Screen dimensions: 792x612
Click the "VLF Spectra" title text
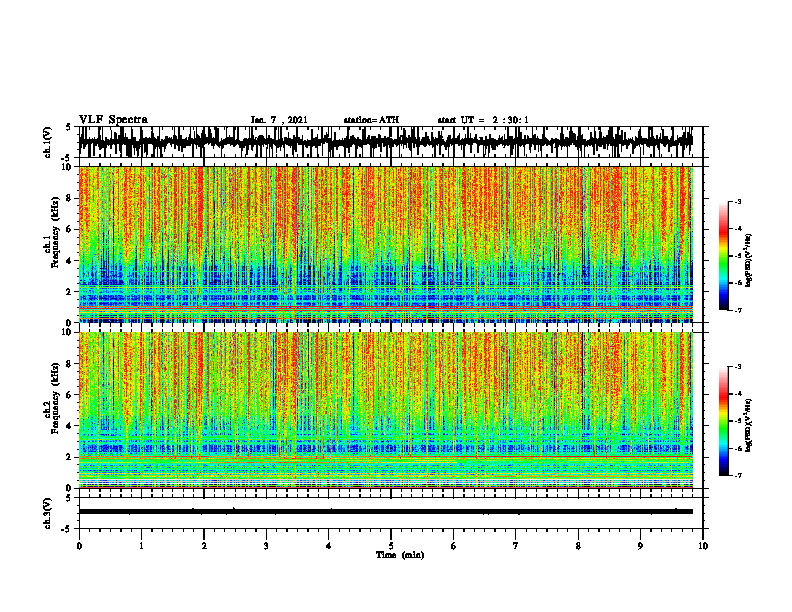pyautogui.click(x=113, y=120)
